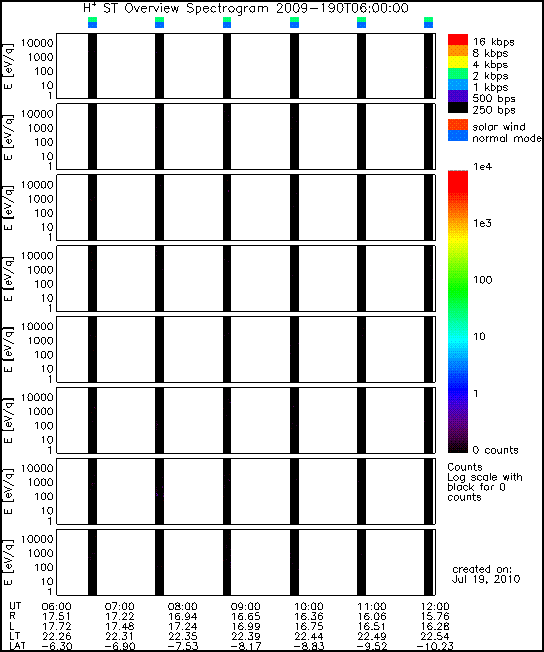The image size is (544, 652).
Task: Click the spectrogram title text
Action: [246, 8]
